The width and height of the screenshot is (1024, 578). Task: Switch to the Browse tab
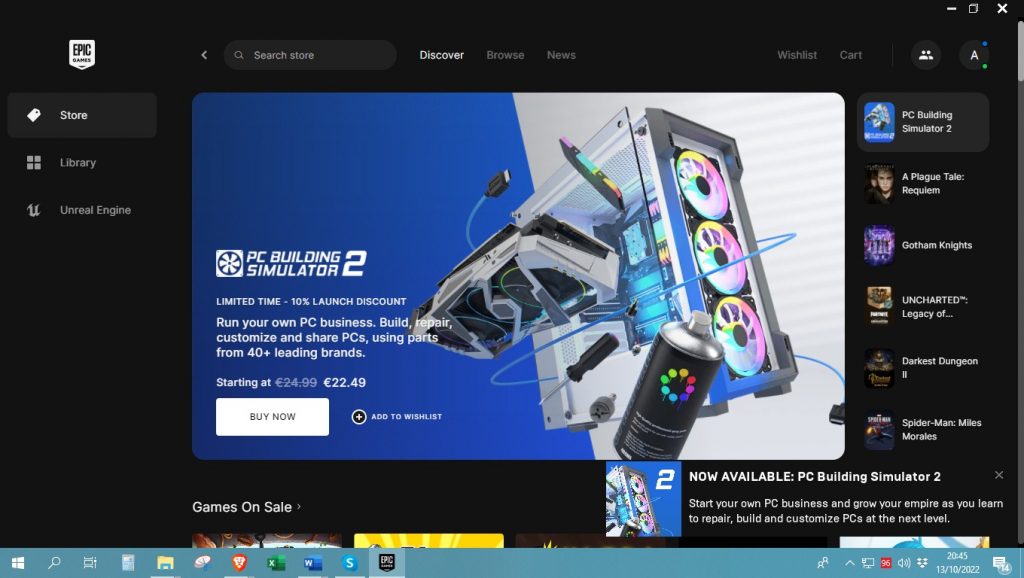[x=505, y=55]
